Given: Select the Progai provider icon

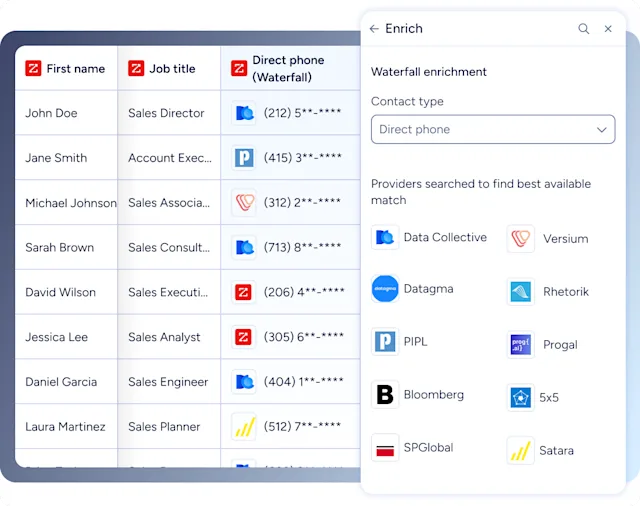Looking at the screenshot, I should coord(520,344).
